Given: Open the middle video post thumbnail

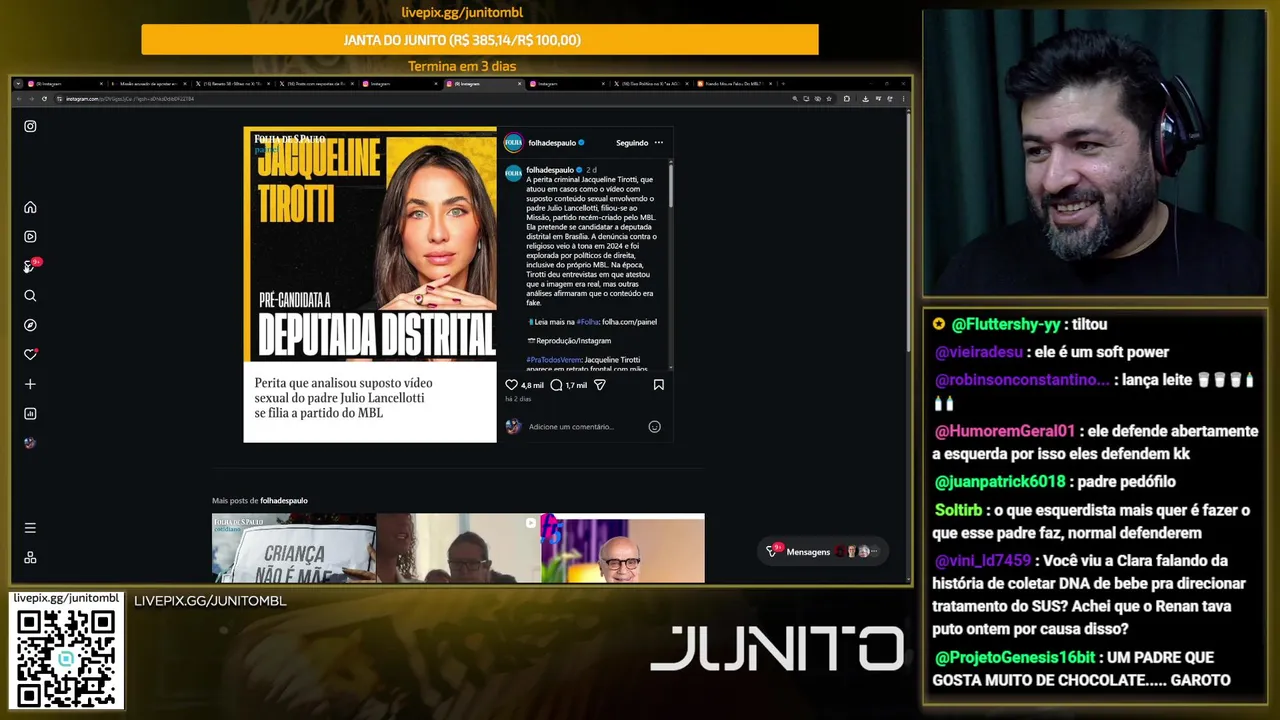Looking at the screenshot, I should click(x=458, y=548).
